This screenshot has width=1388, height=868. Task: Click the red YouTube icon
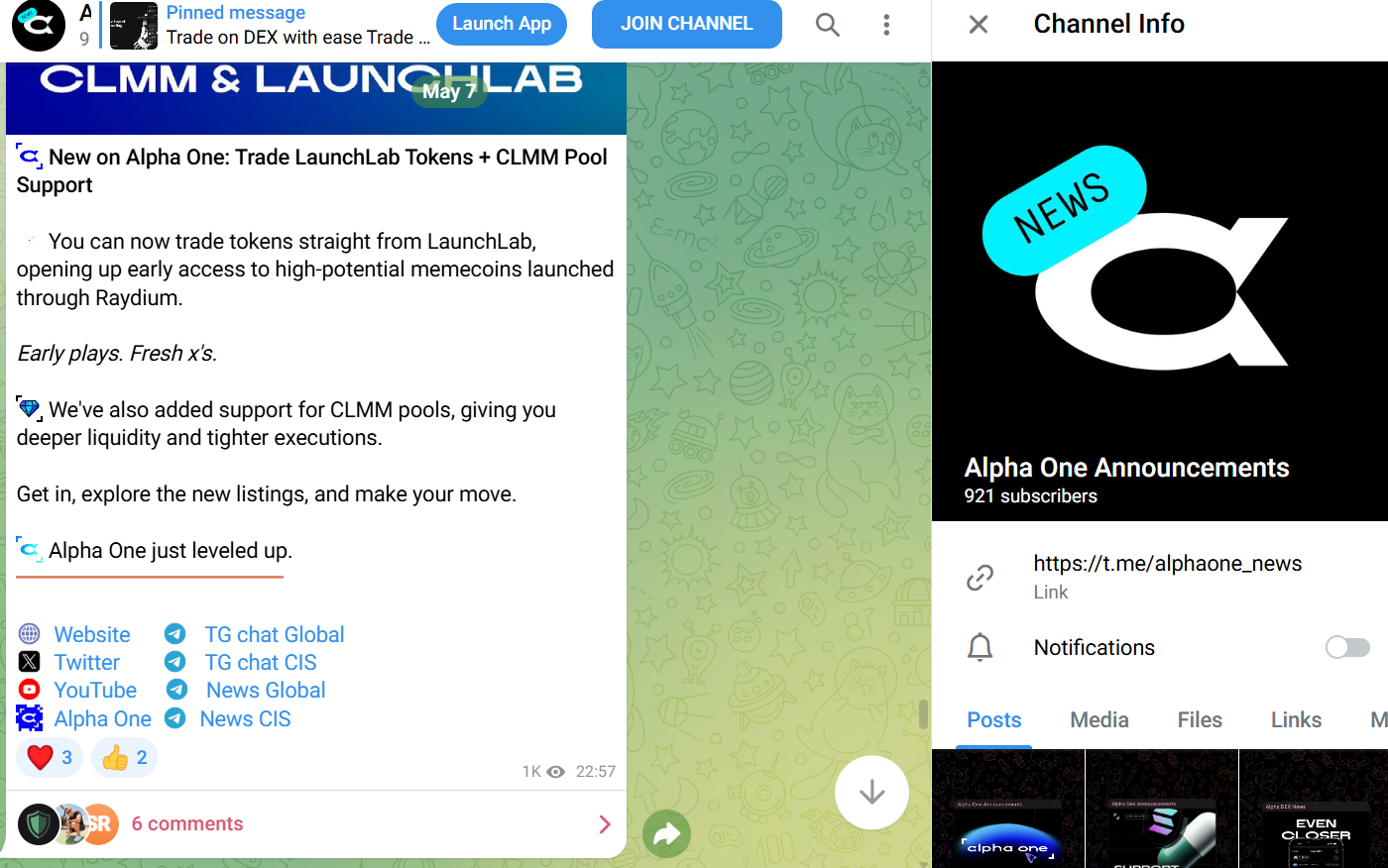point(30,690)
